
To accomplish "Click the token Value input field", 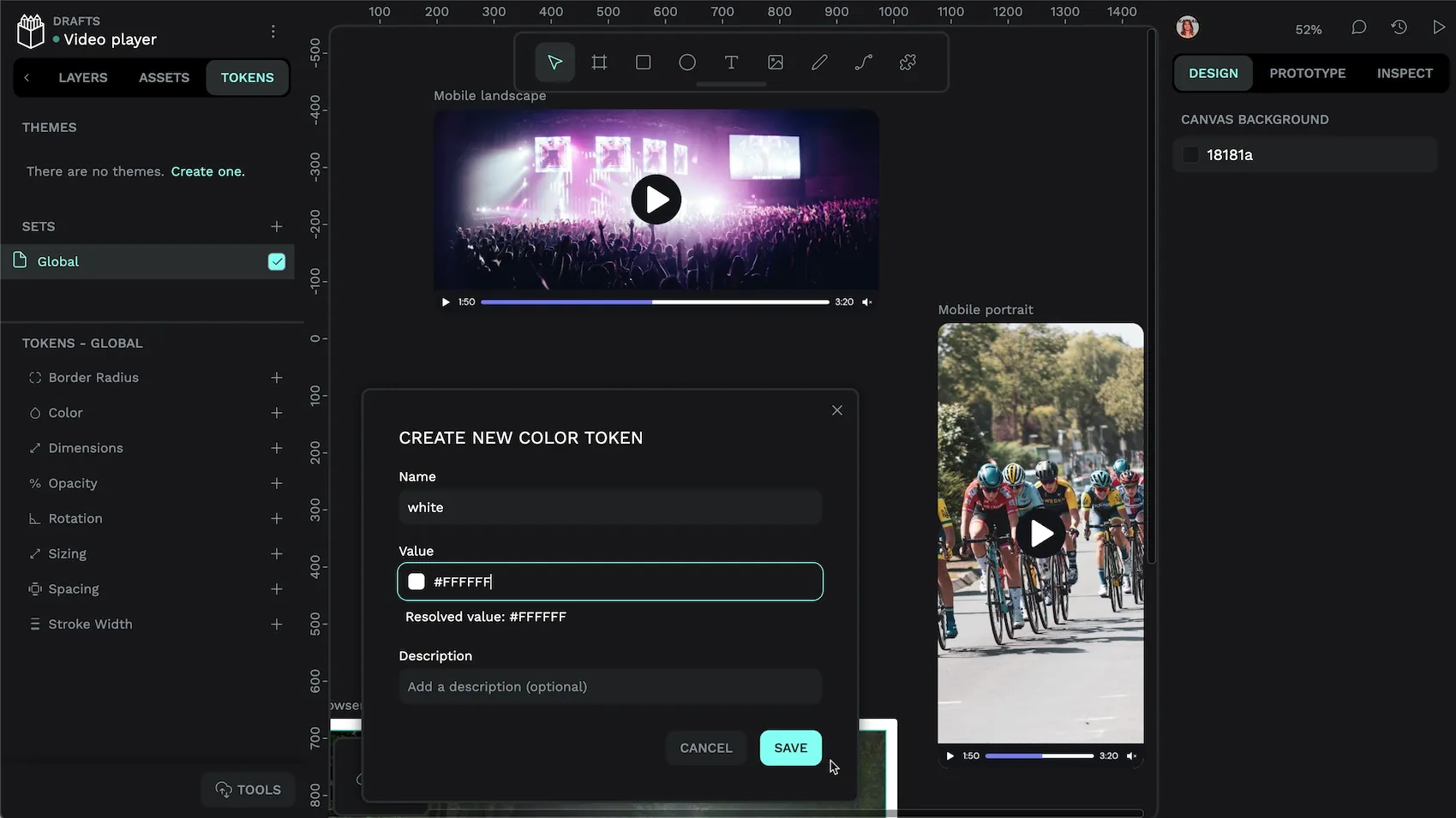I will click(610, 582).
